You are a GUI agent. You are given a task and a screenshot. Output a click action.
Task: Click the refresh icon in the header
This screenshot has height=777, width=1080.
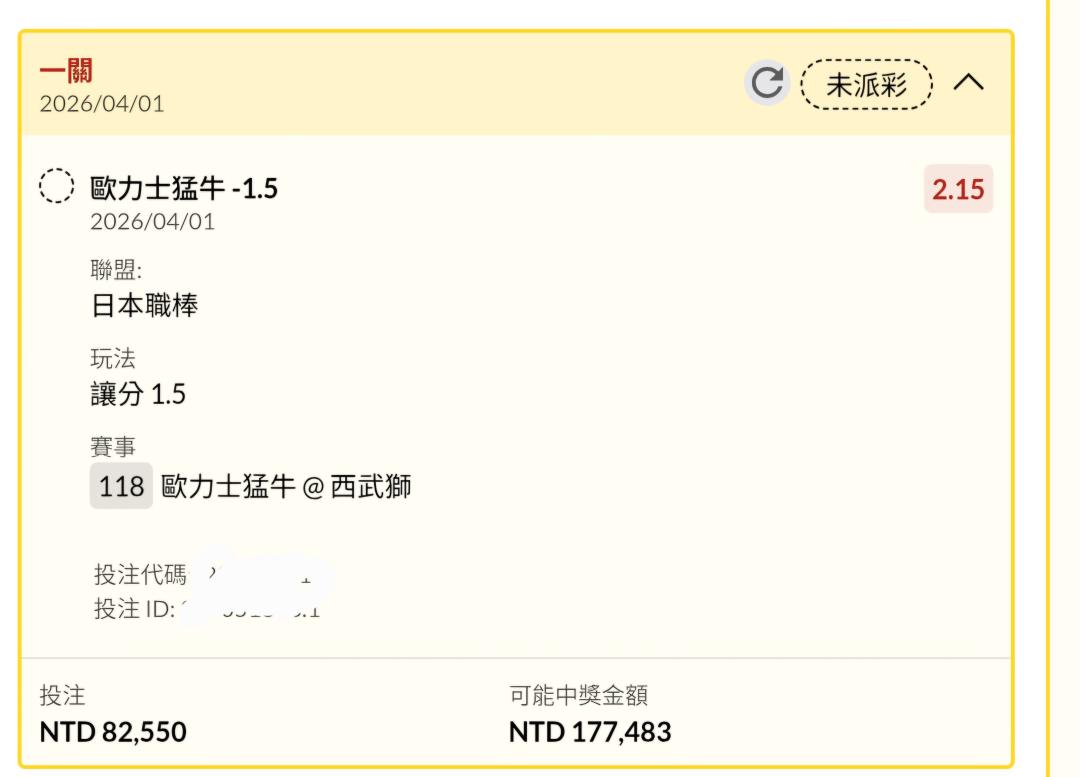coord(767,84)
